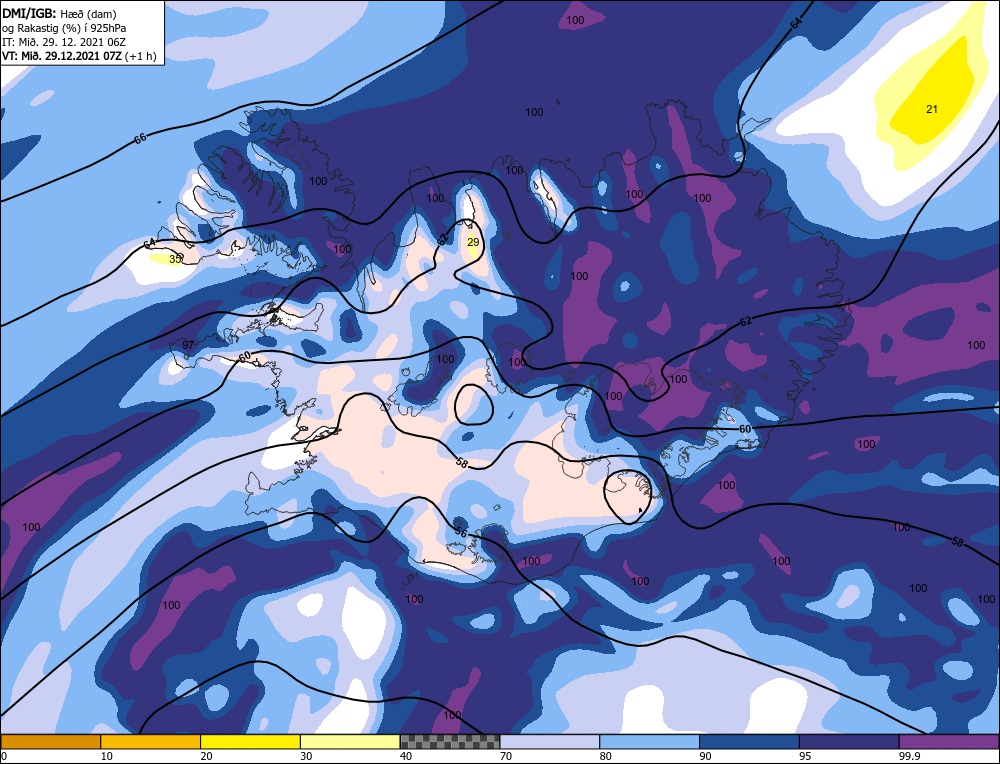Click the lavender 70–80 legend swatch

pyautogui.click(x=550, y=741)
